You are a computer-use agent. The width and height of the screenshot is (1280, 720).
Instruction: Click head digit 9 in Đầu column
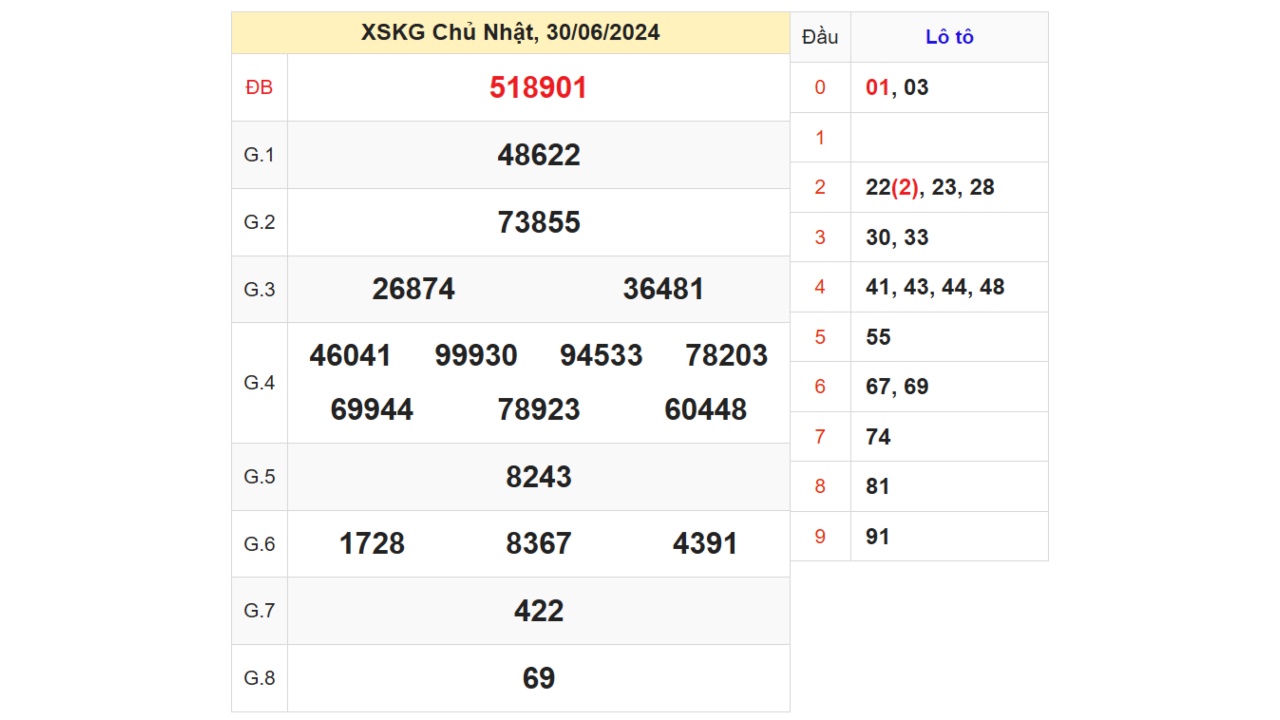pos(820,537)
